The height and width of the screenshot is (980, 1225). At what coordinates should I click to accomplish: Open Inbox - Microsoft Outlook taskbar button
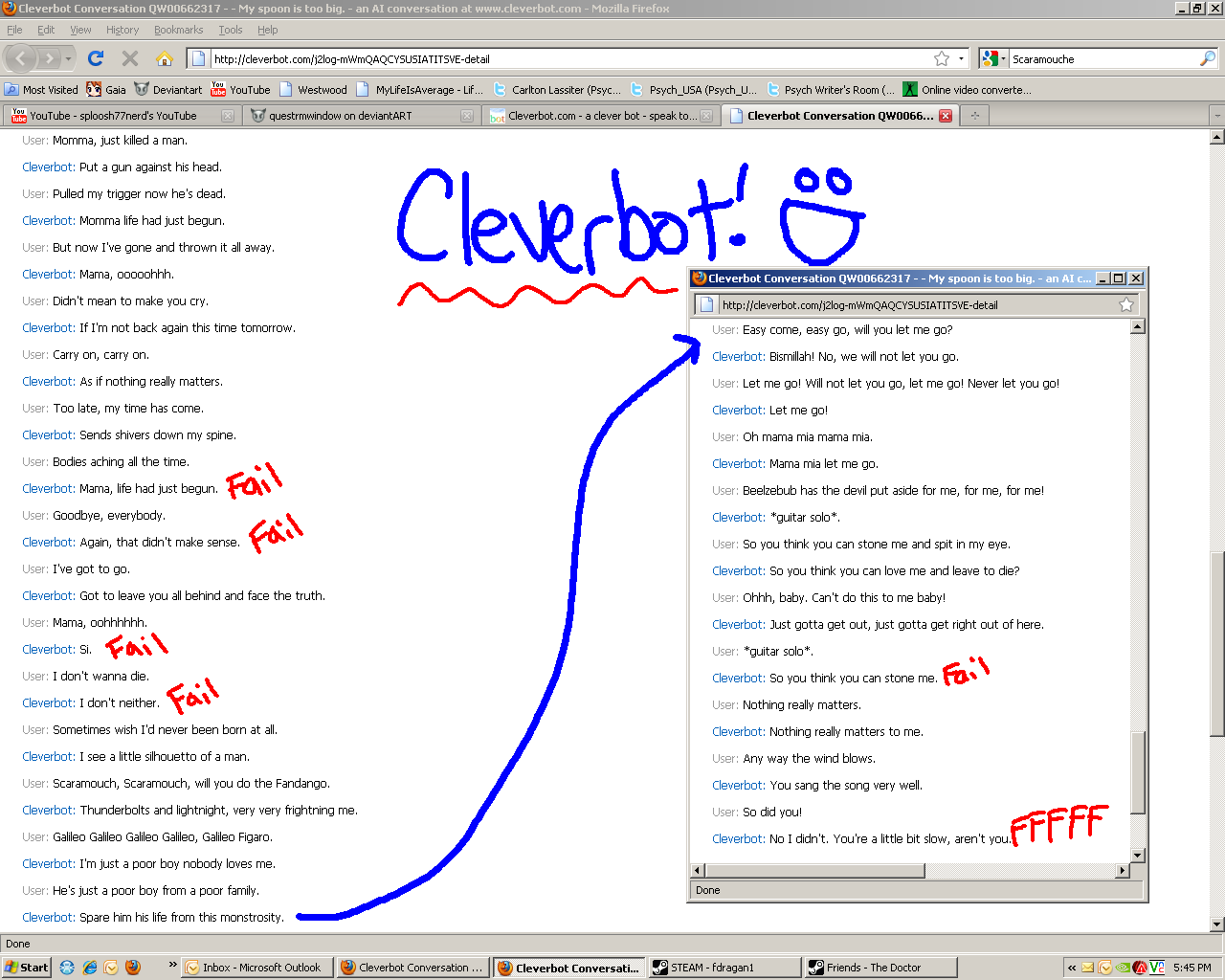point(256,968)
